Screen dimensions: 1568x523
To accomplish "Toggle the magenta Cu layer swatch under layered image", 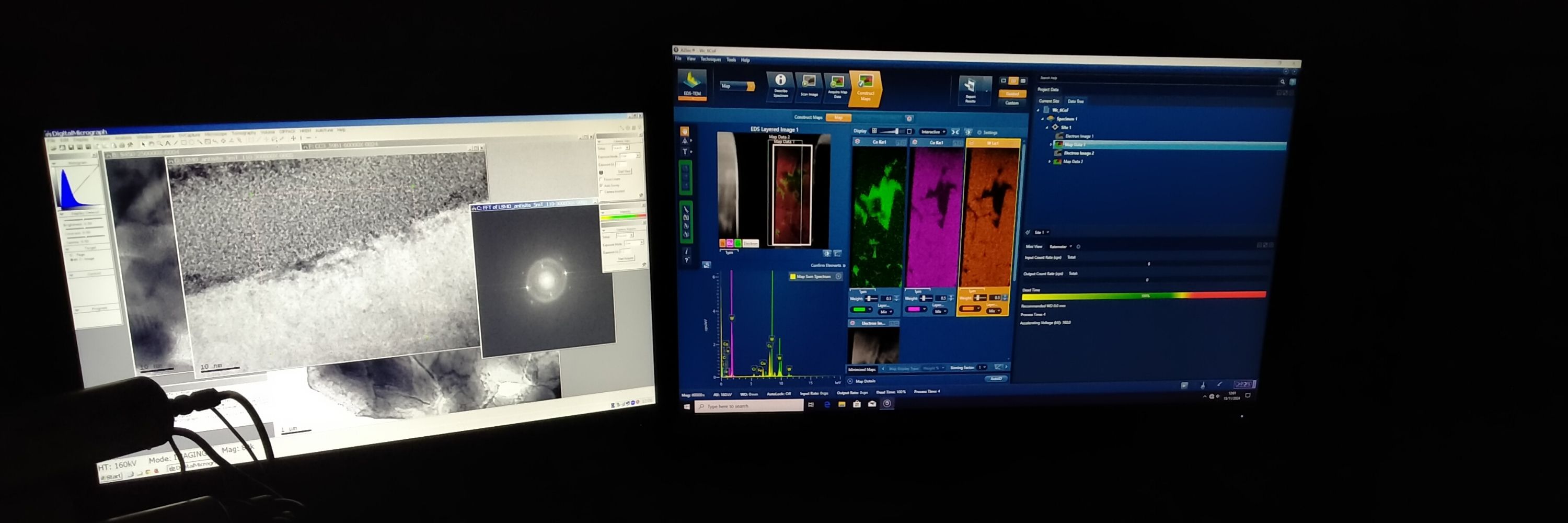I will 730,244.
